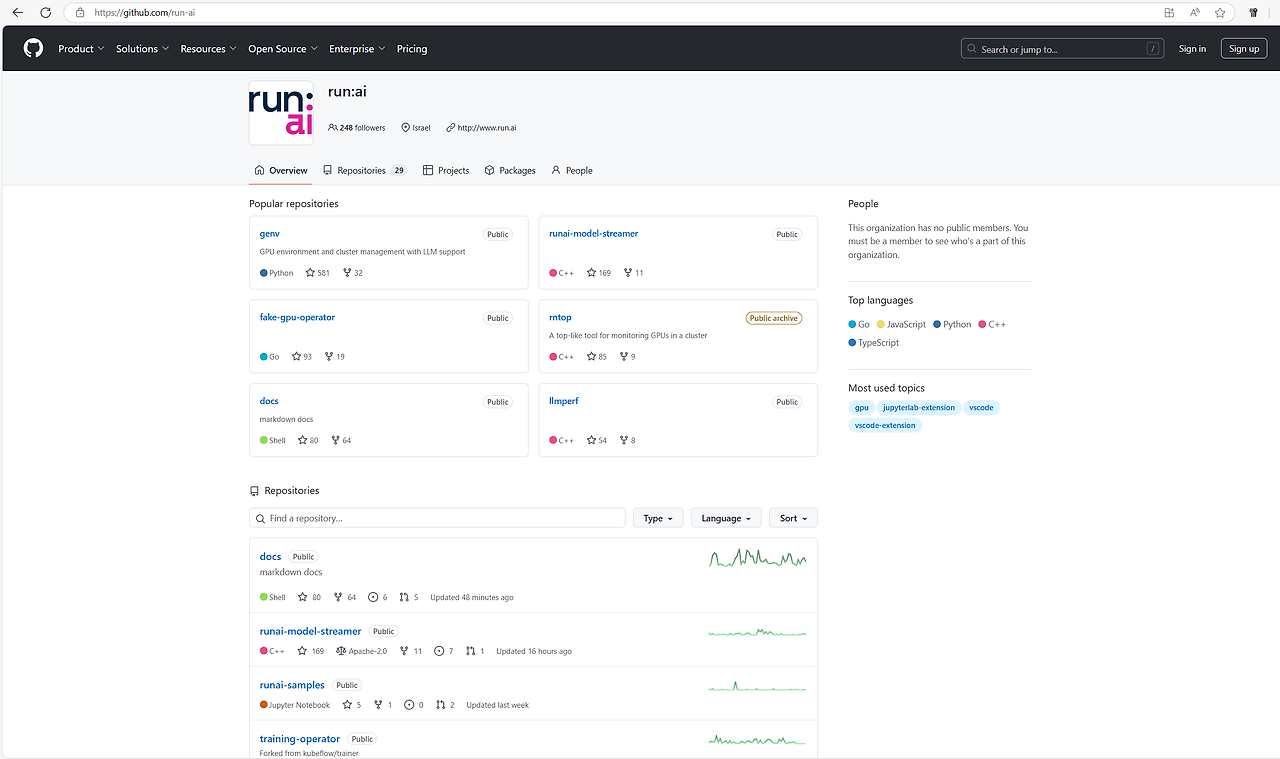This screenshot has height=759, width=1280.
Task: Open issues icon in docs repository row
Action: click(373, 597)
